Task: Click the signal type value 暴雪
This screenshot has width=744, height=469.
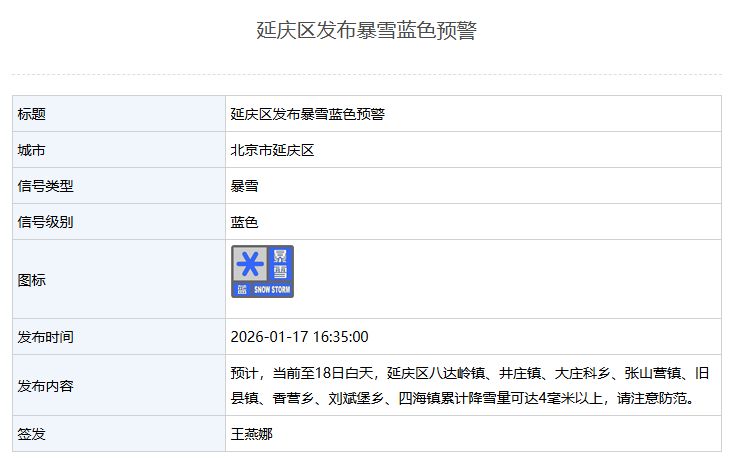Action: 244,186
